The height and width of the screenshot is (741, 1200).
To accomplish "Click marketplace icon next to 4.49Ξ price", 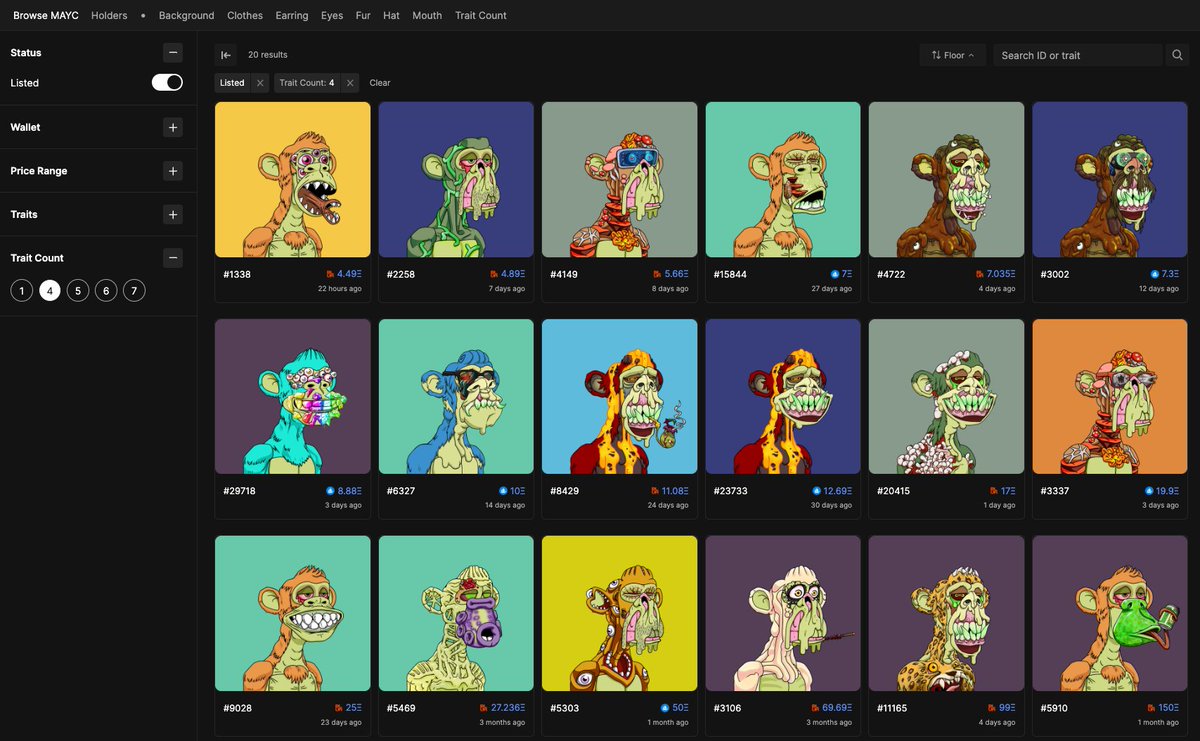I will pos(329,274).
